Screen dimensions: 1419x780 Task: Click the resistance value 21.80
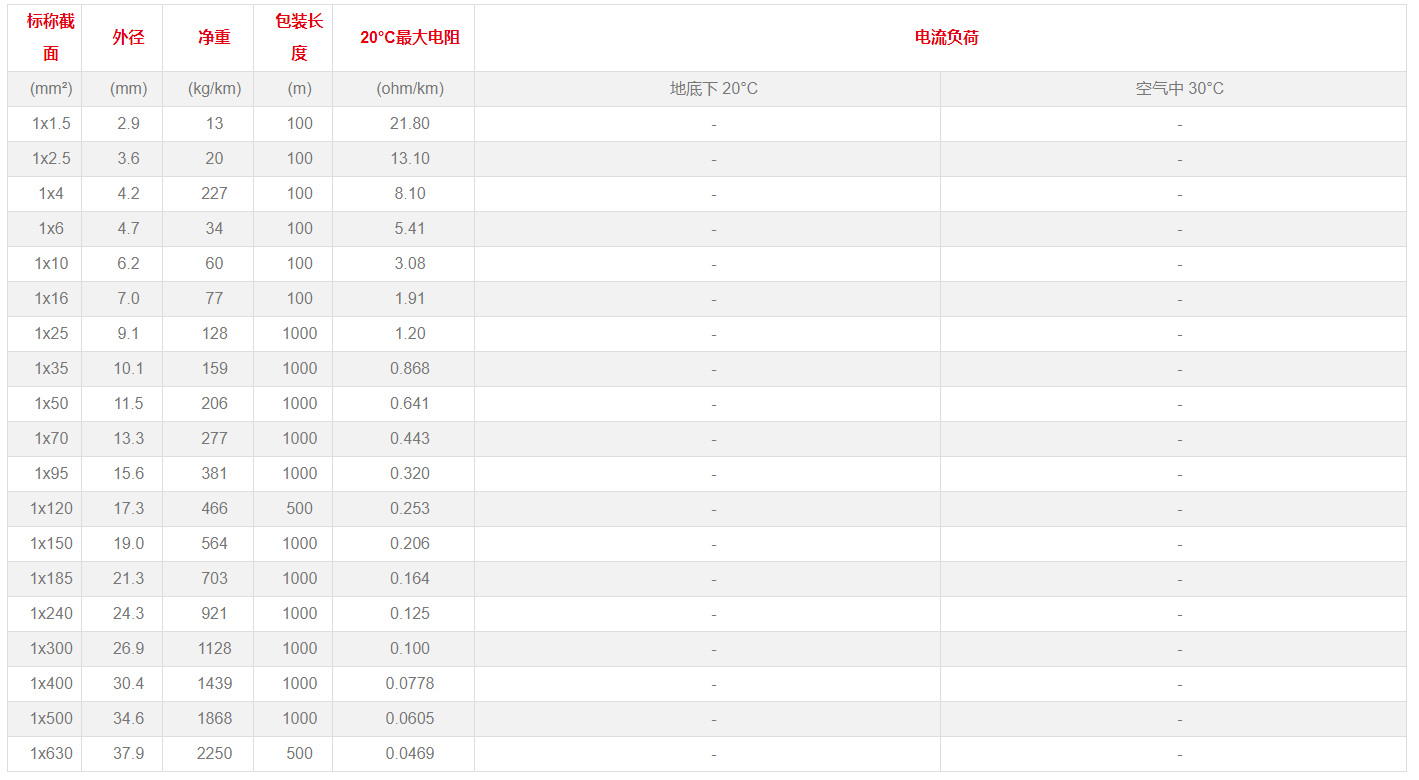(x=410, y=123)
